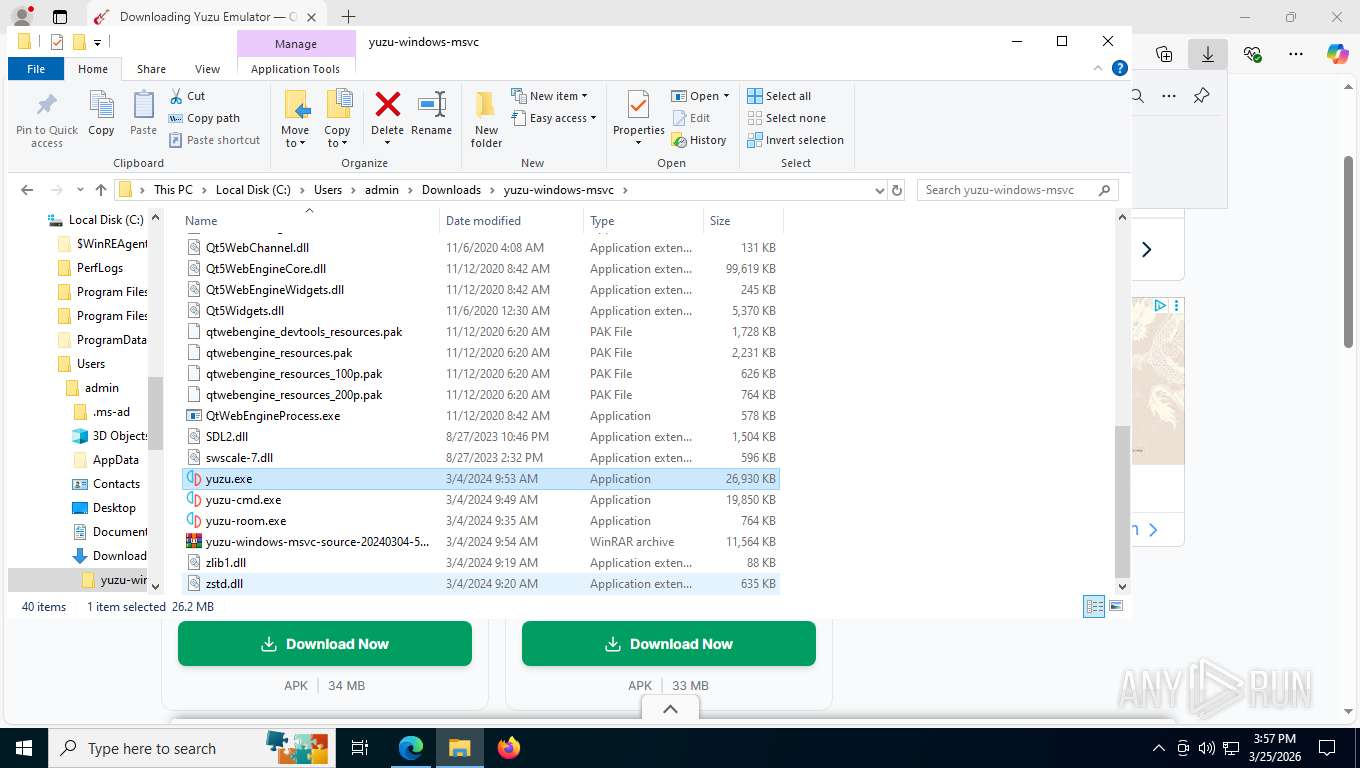The image size is (1360, 768).
Task: Open Firefox from the taskbar
Action: pos(509,747)
